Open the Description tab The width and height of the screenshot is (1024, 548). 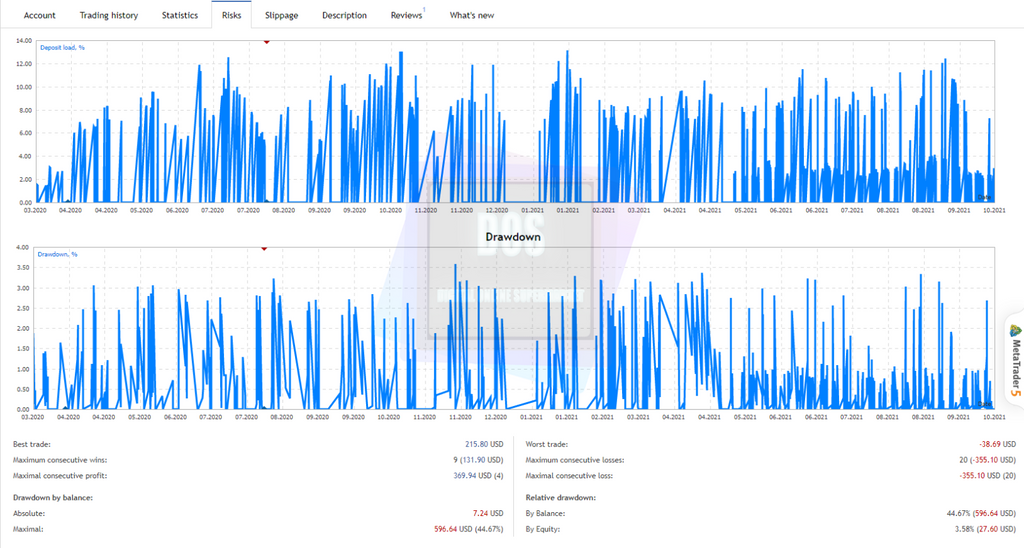pyautogui.click(x=344, y=15)
